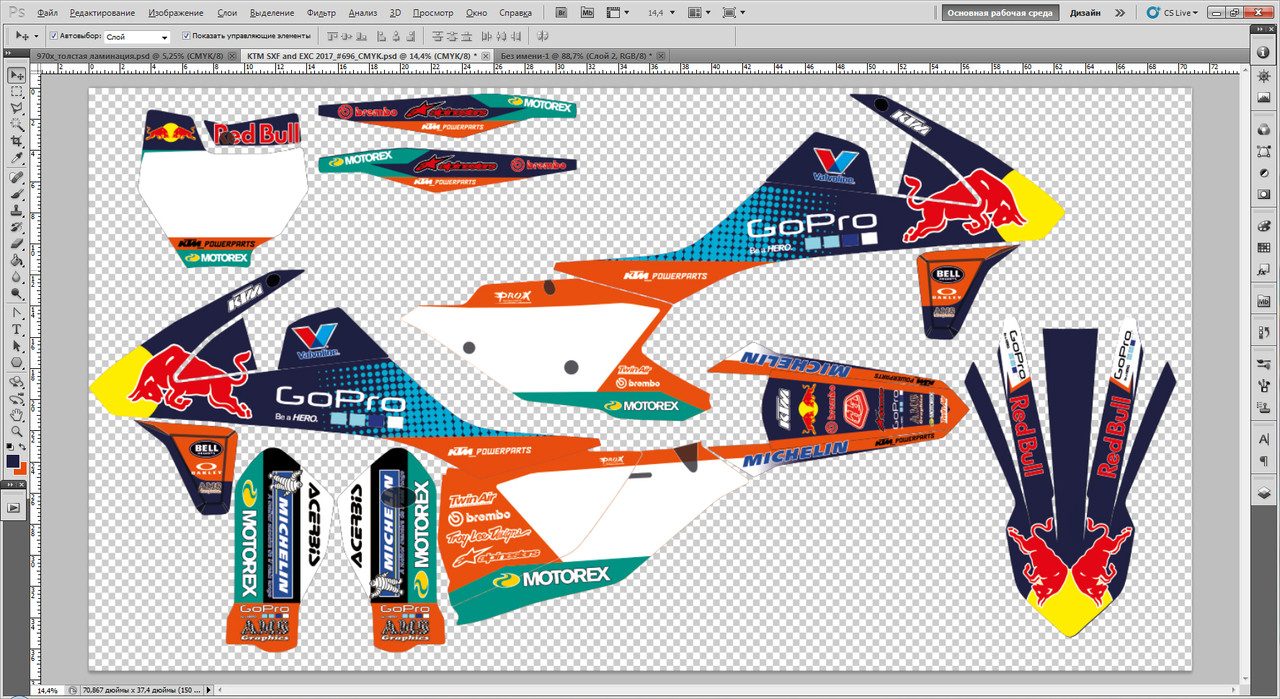This screenshot has height=699, width=1280.
Task: Toggle the Автовыбор checkbox
Action: pos(54,36)
